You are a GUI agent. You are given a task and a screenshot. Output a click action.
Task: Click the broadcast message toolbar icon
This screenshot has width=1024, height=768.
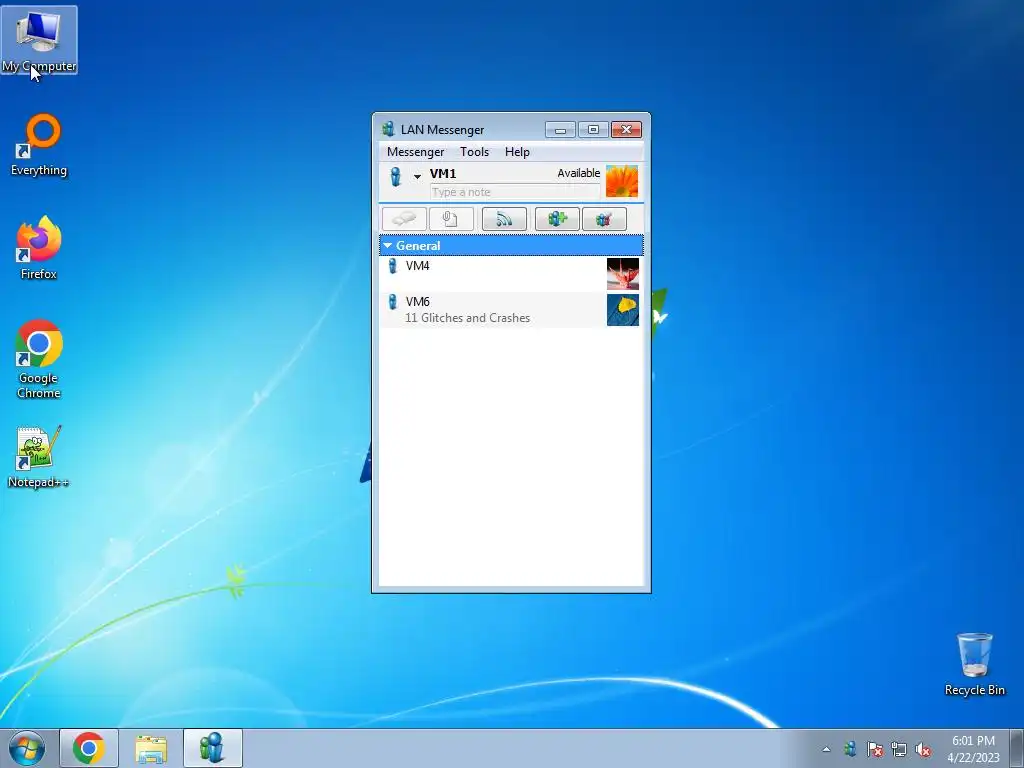(504, 219)
